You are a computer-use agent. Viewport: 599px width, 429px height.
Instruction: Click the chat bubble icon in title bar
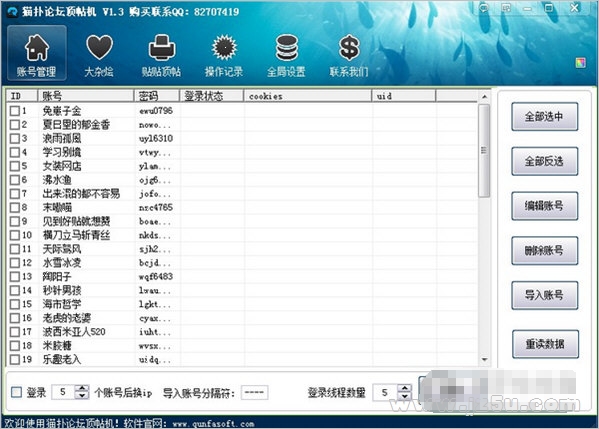click(x=484, y=8)
